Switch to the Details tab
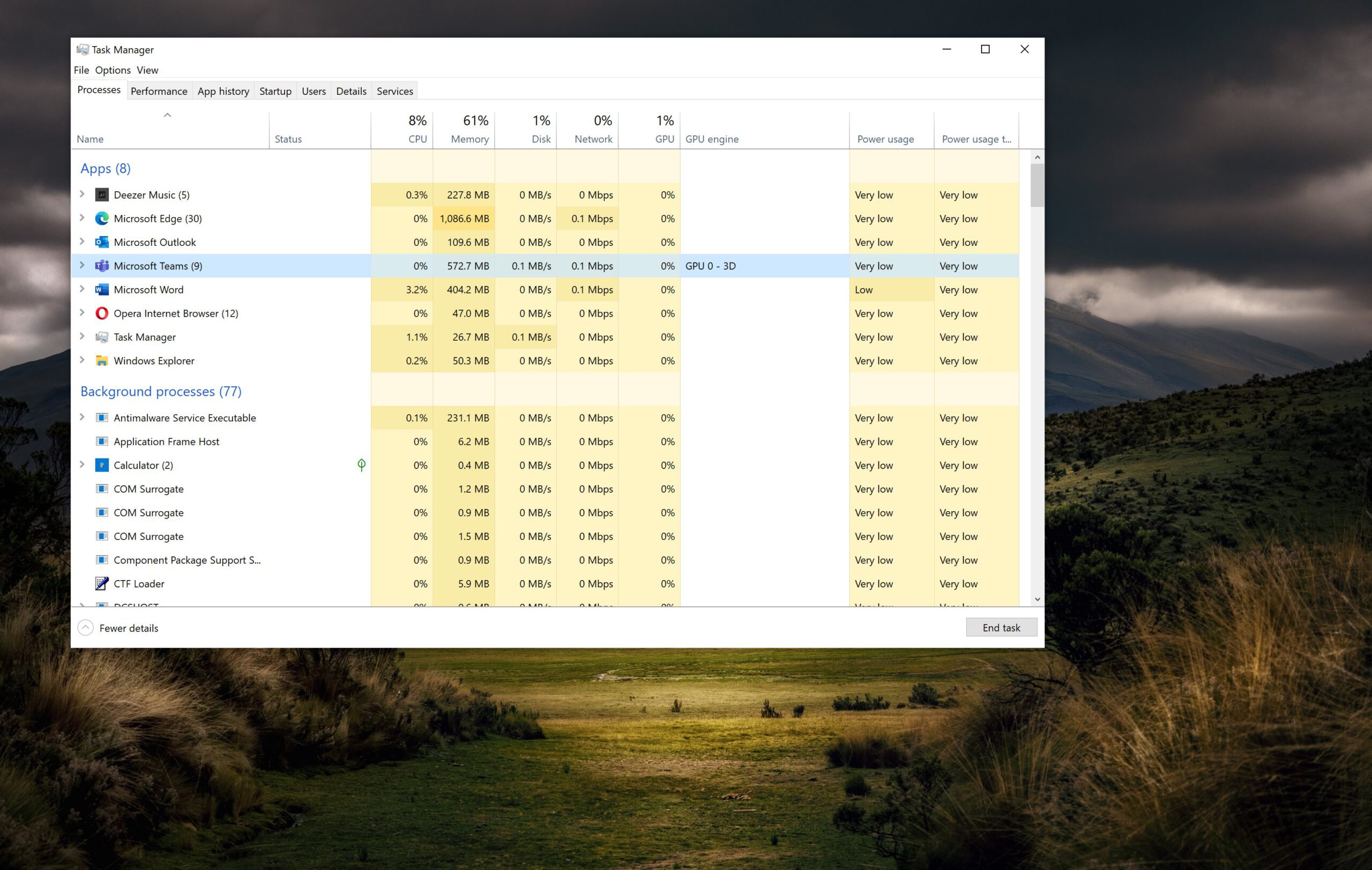The image size is (1372, 870). (x=351, y=91)
